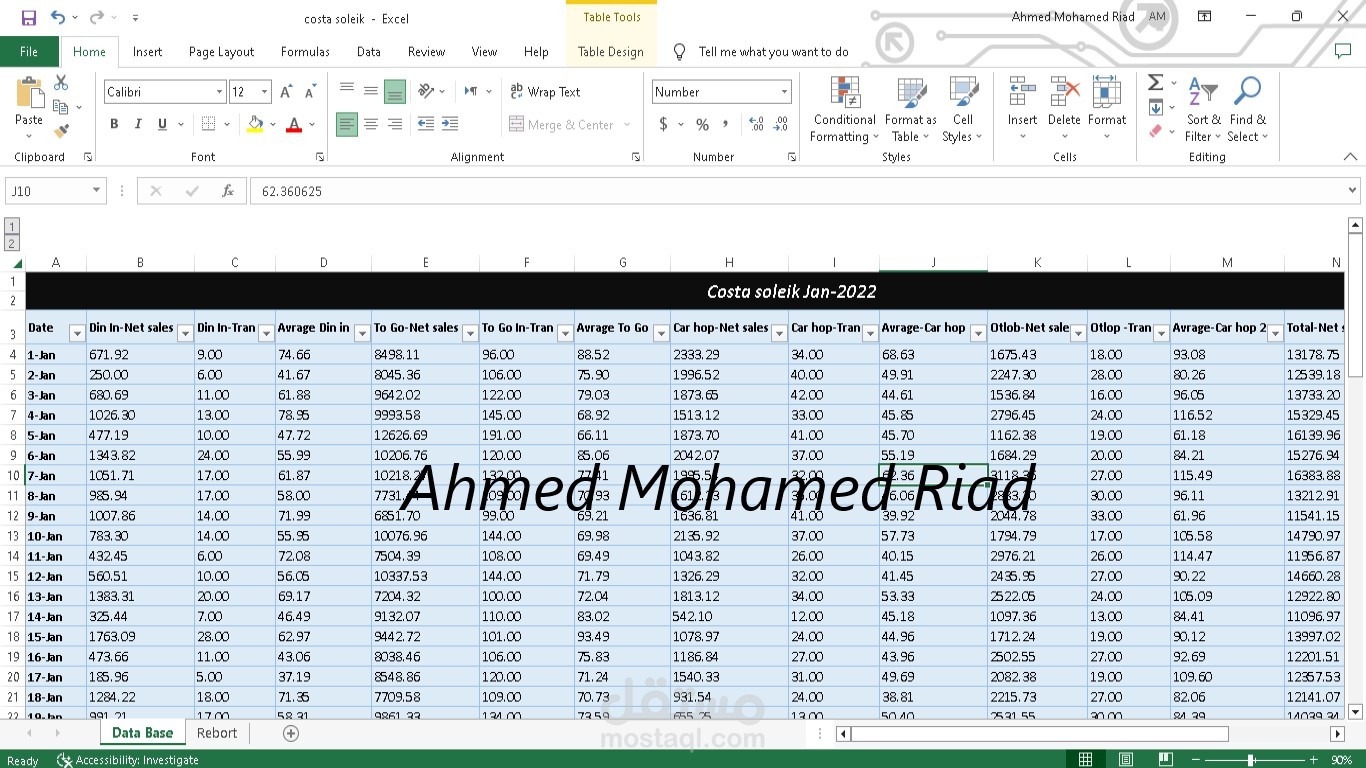Click the Redo arrow icon
The height and width of the screenshot is (768, 1366).
[96, 18]
